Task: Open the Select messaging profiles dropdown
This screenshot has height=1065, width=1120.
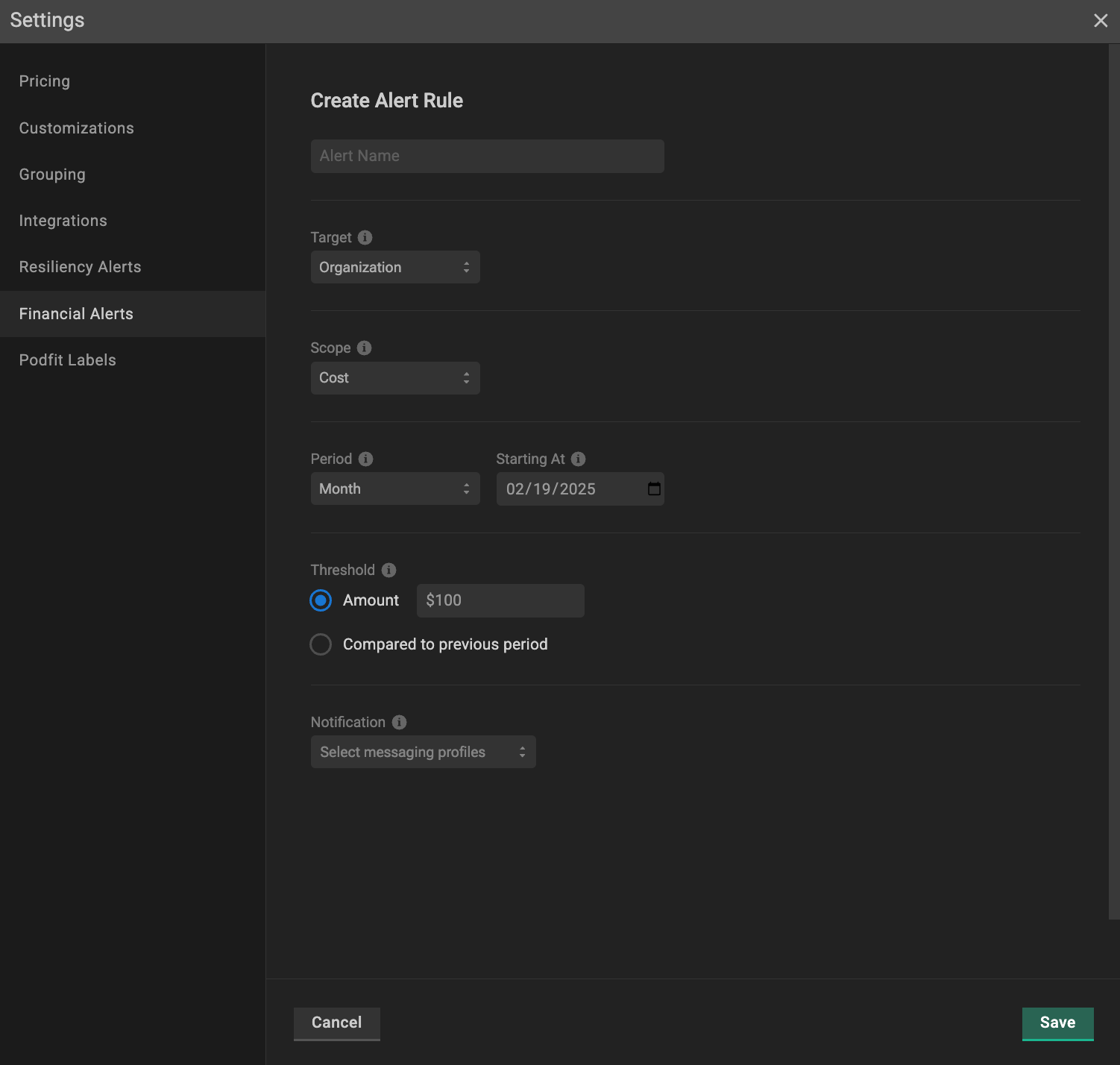Action: 423,752
